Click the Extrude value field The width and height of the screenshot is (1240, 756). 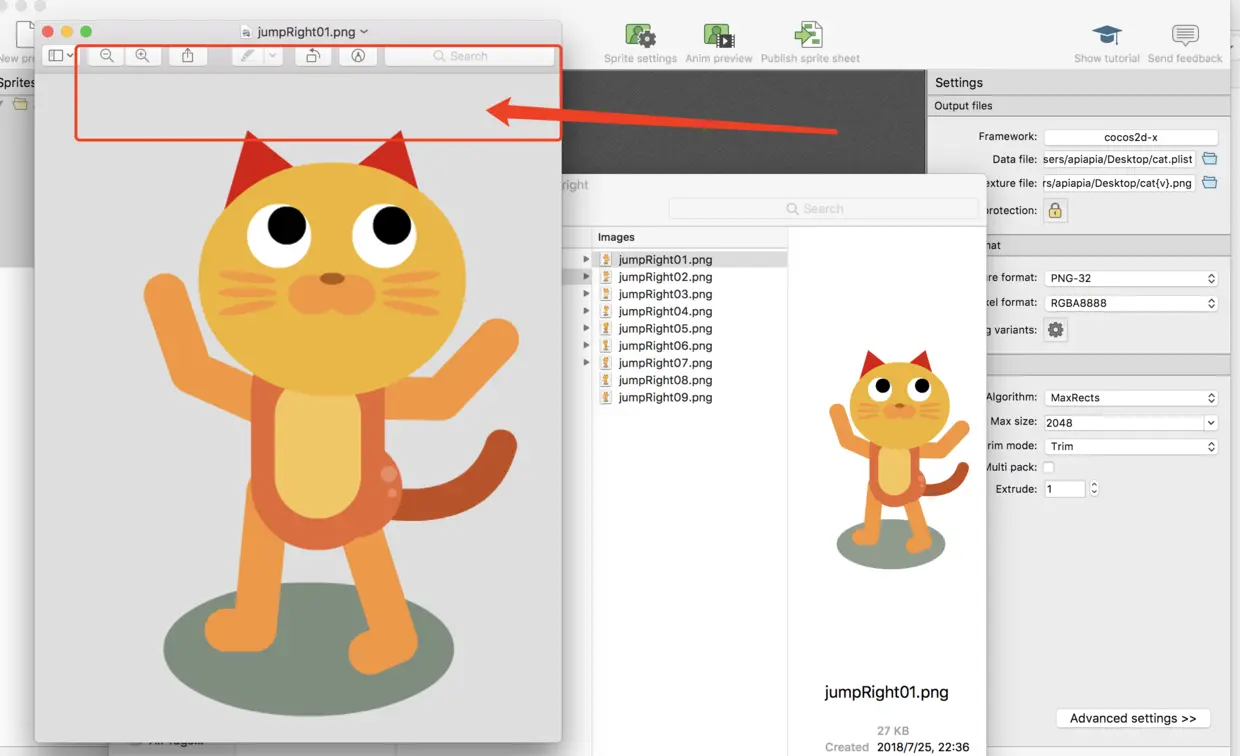coord(1065,489)
